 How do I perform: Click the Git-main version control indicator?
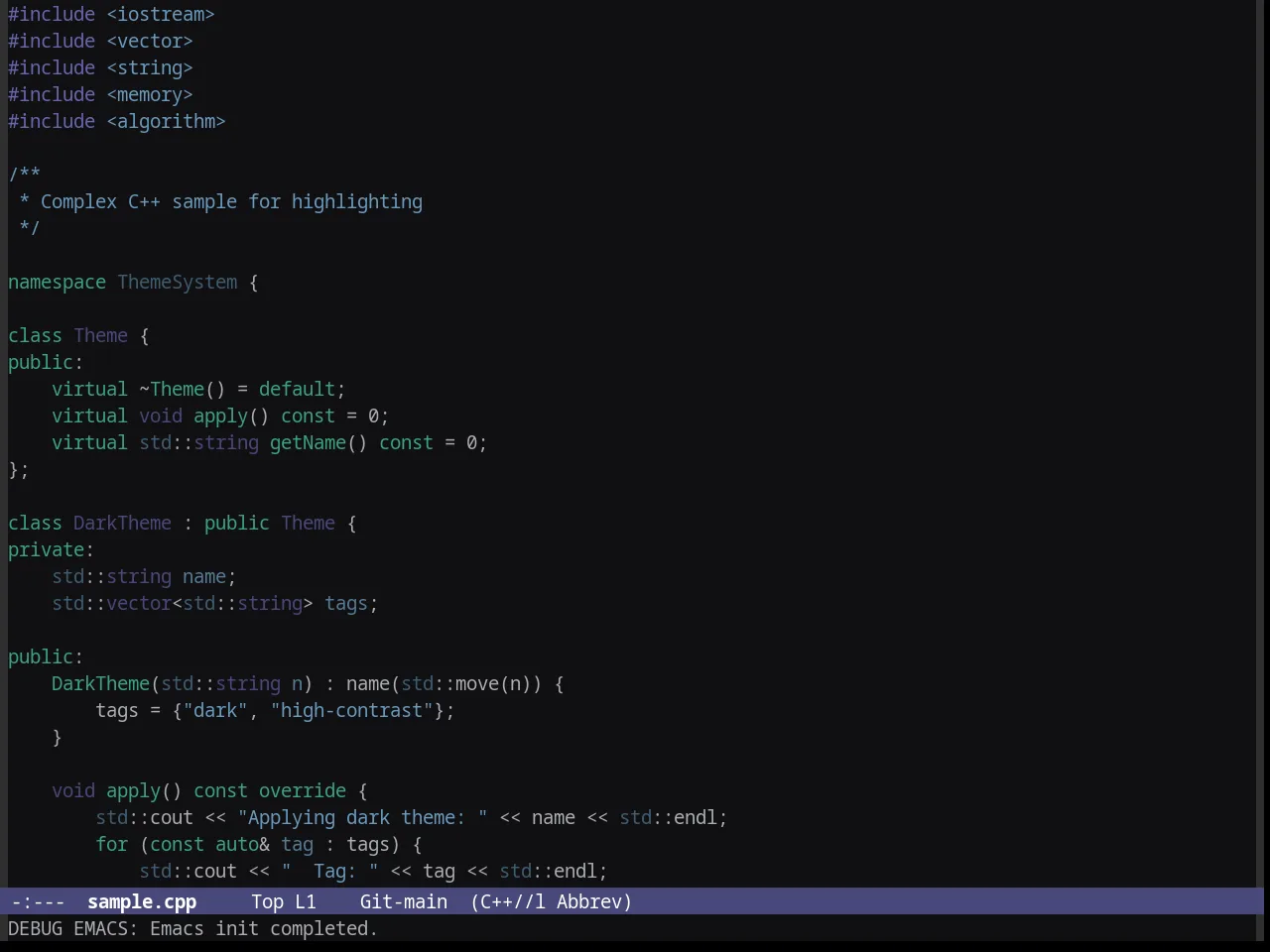(x=404, y=901)
